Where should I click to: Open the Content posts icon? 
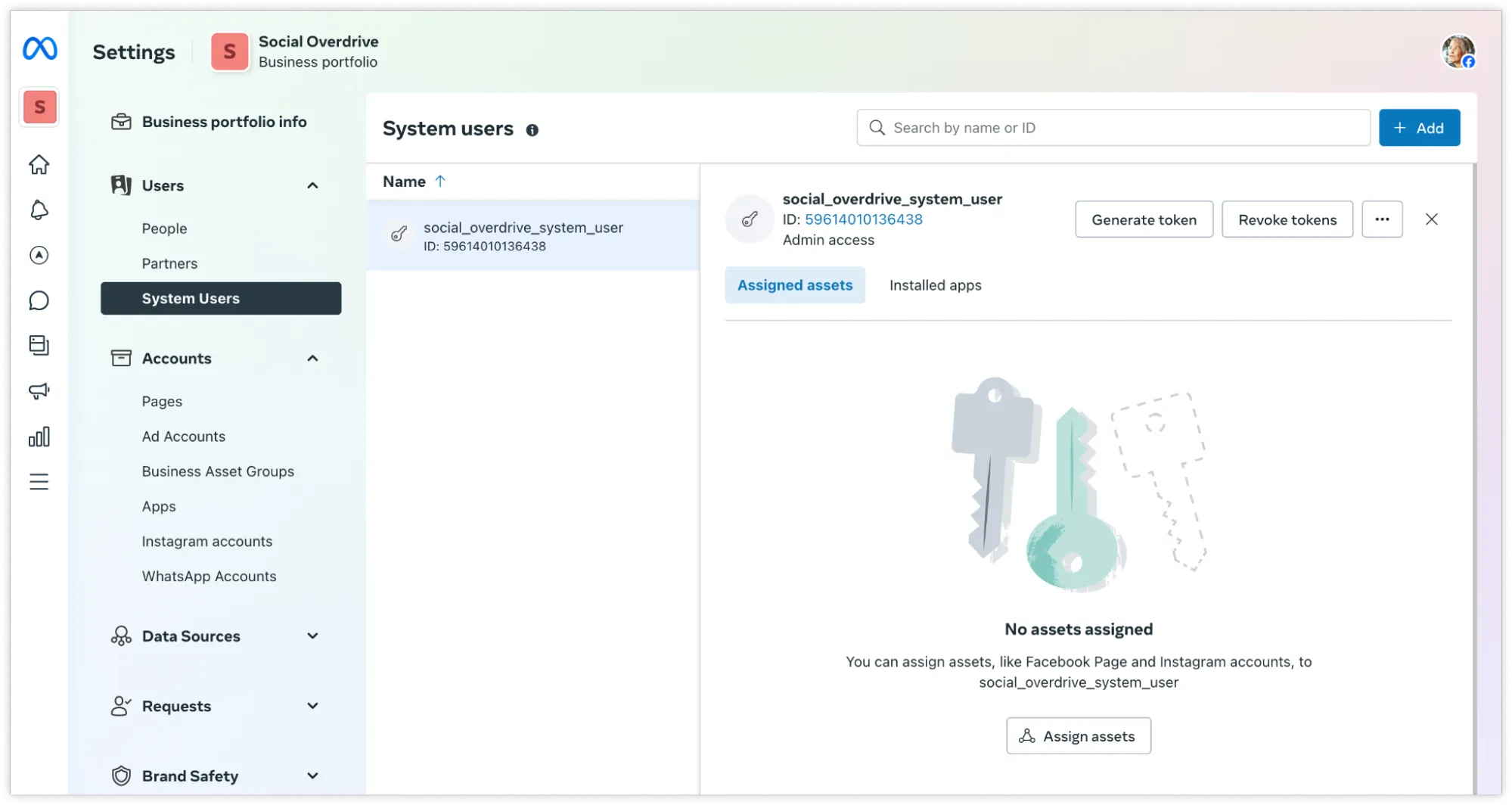coord(39,346)
